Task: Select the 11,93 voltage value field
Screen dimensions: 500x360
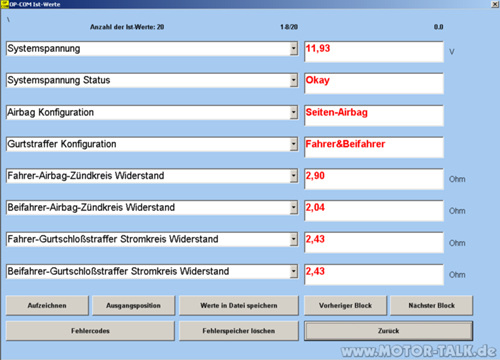Action: coord(374,52)
